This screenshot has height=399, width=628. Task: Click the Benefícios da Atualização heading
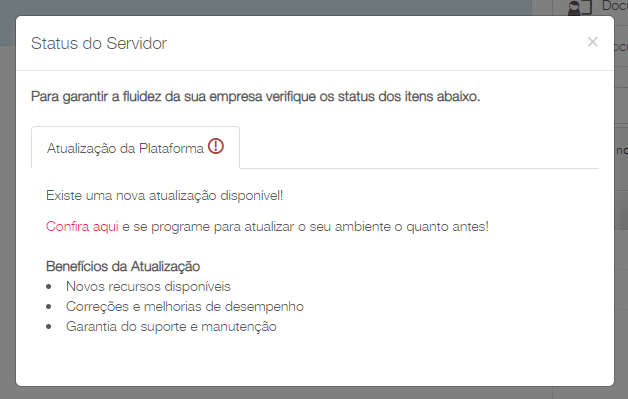pos(123,266)
